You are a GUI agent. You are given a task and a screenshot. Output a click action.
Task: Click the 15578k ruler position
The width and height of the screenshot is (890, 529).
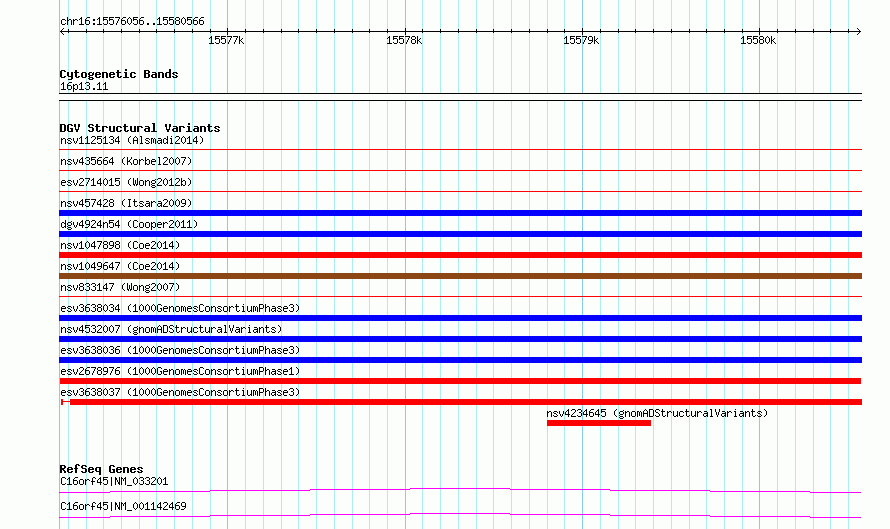tap(404, 40)
